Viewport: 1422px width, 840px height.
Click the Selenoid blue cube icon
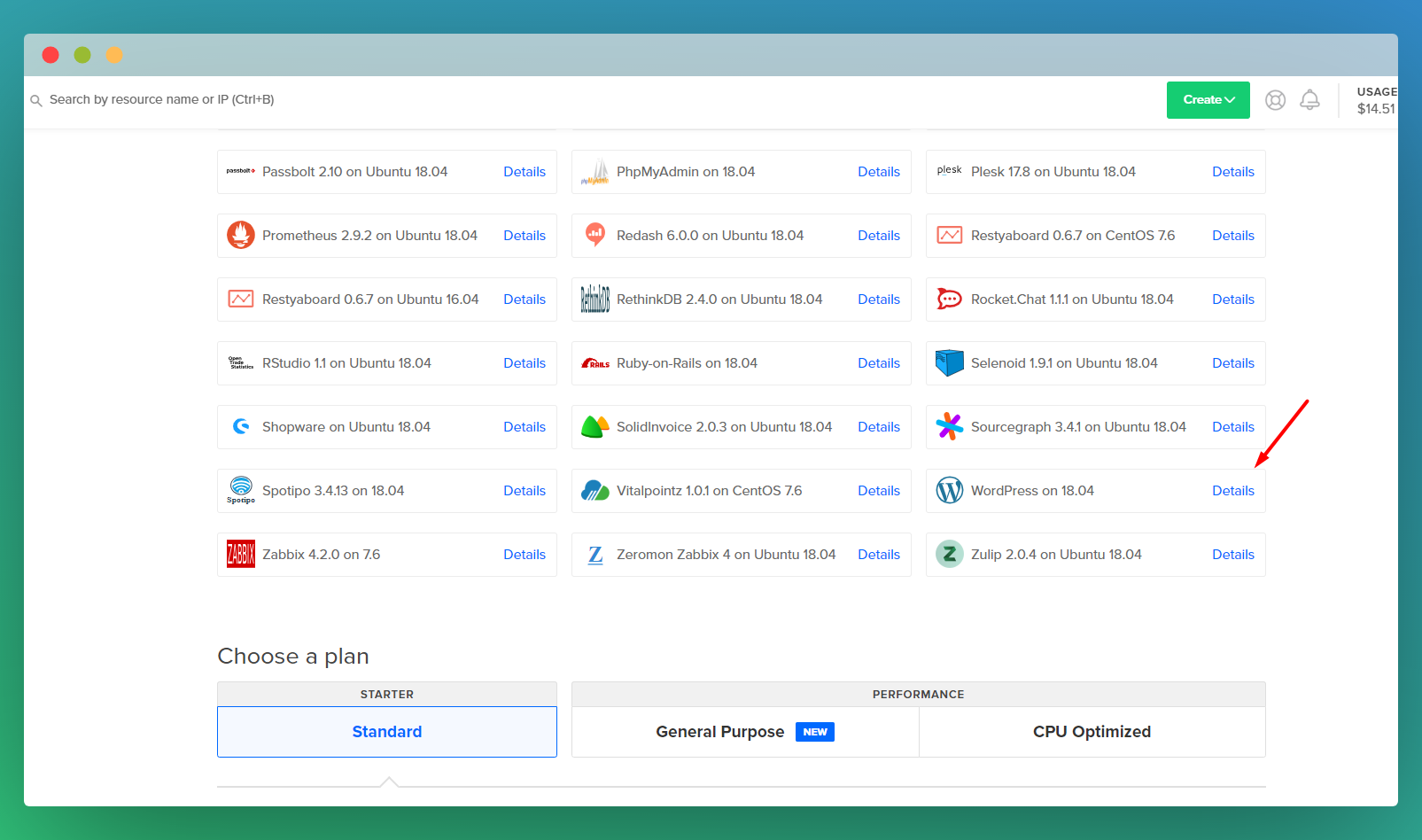[x=950, y=363]
